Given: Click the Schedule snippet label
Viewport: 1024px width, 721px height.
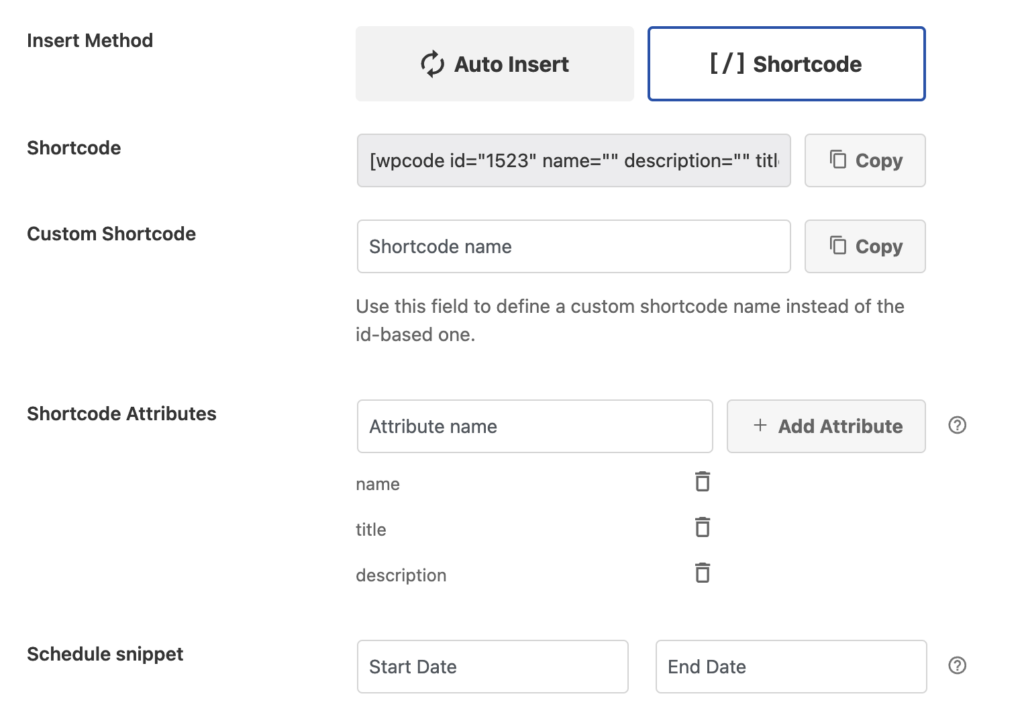Looking at the screenshot, I should (x=105, y=655).
